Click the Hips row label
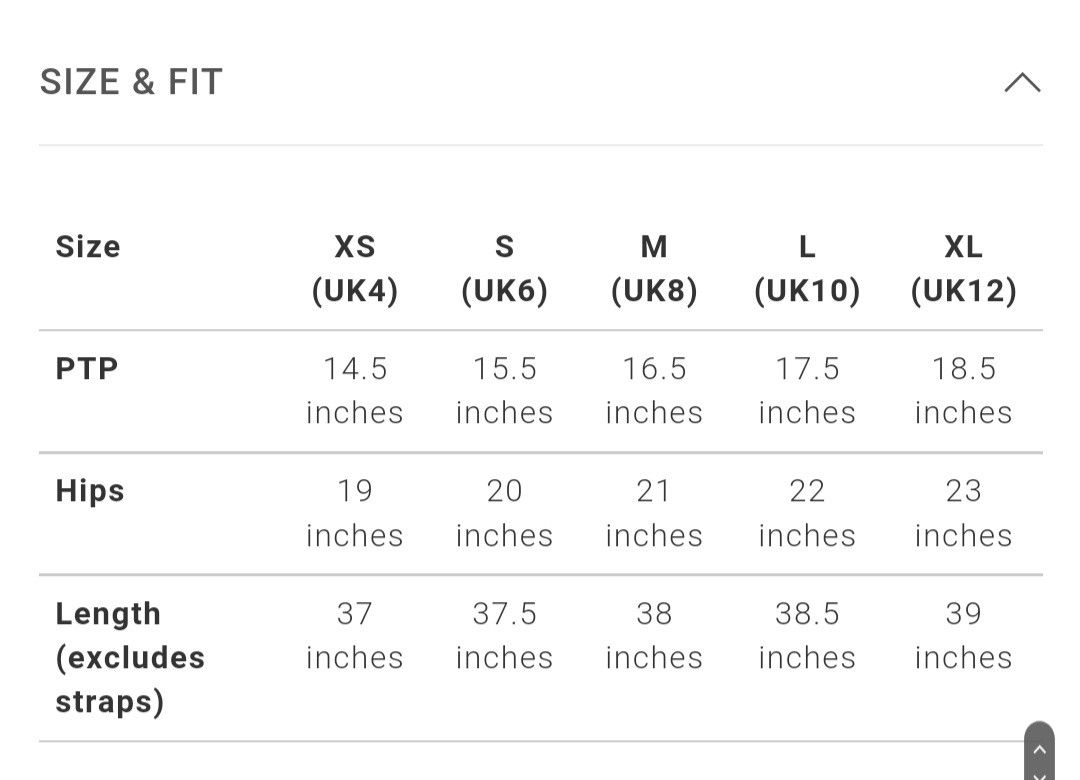 click(90, 491)
